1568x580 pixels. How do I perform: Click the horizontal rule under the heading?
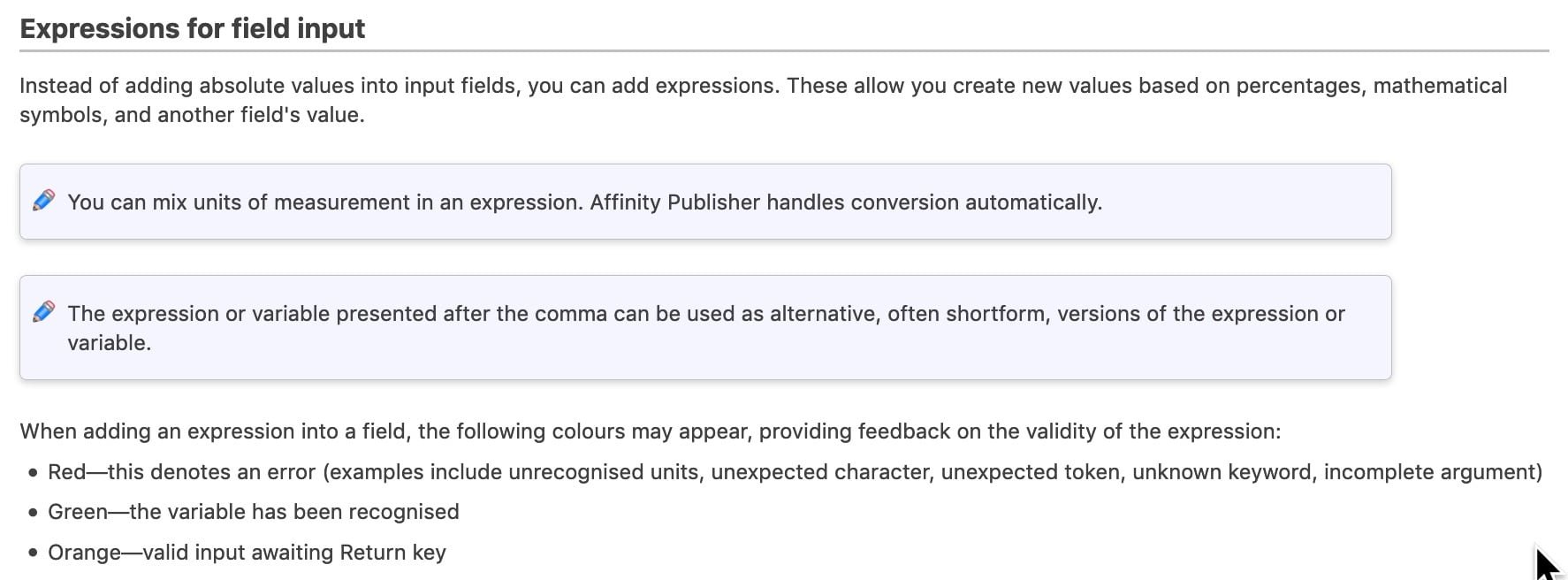click(x=784, y=50)
